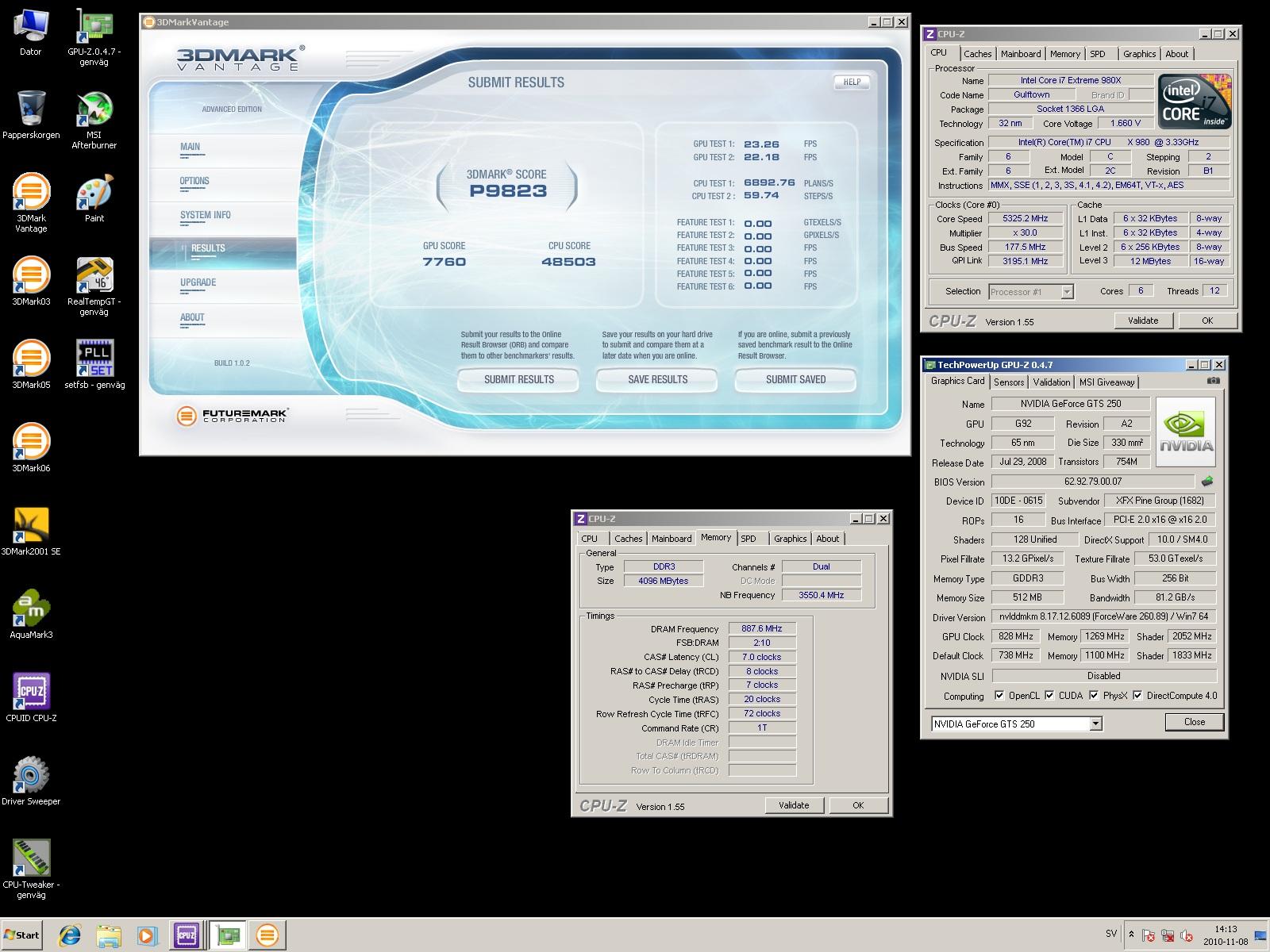Toggle PhysX checkbox in GPU-Z
Viewport: 1270px width, 952px height.
1094,696
